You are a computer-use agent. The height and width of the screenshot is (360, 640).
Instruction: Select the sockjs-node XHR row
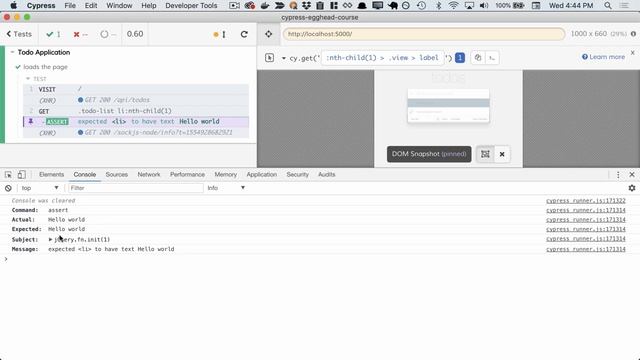[x=136, y=133]
